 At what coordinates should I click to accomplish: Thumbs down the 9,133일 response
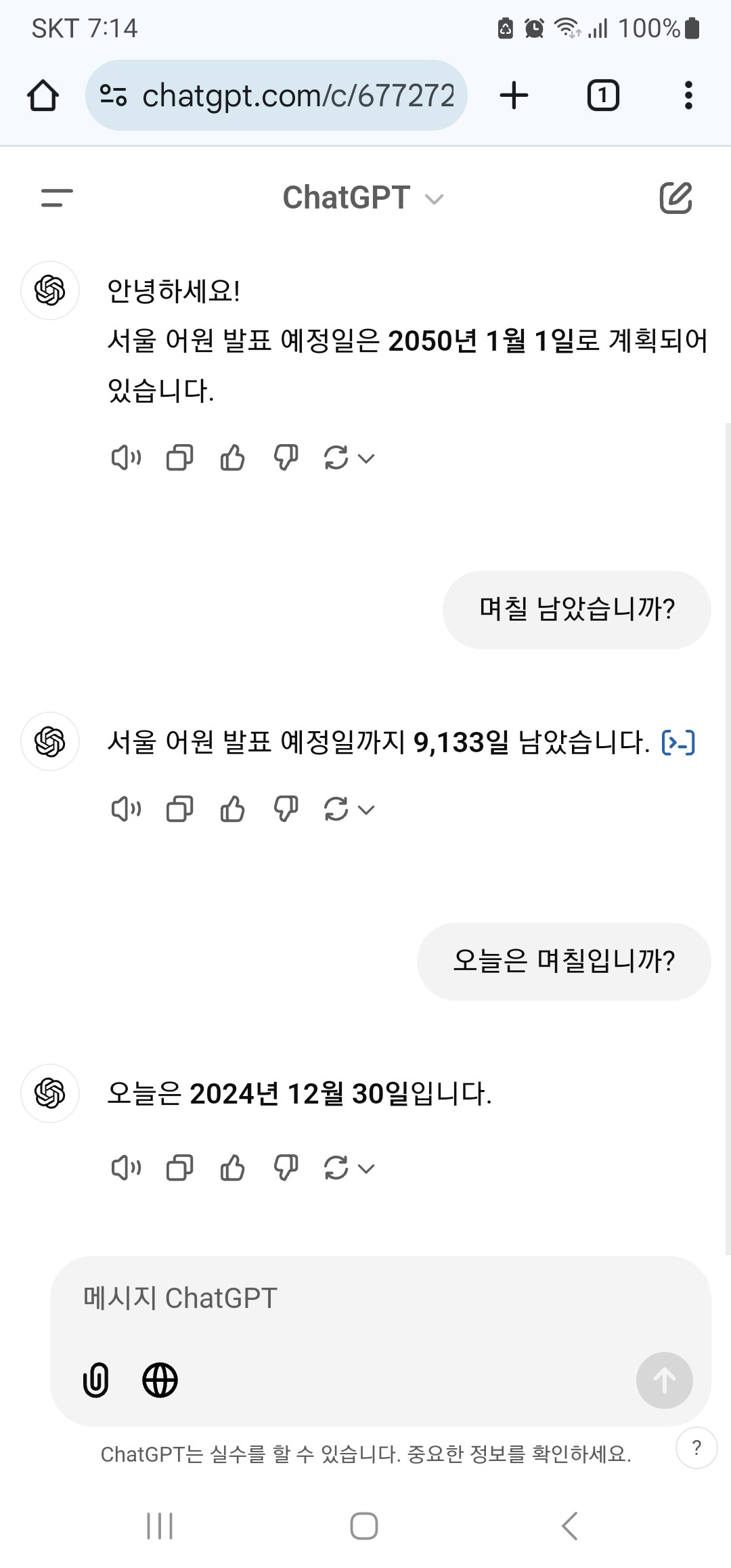point(286,809)
